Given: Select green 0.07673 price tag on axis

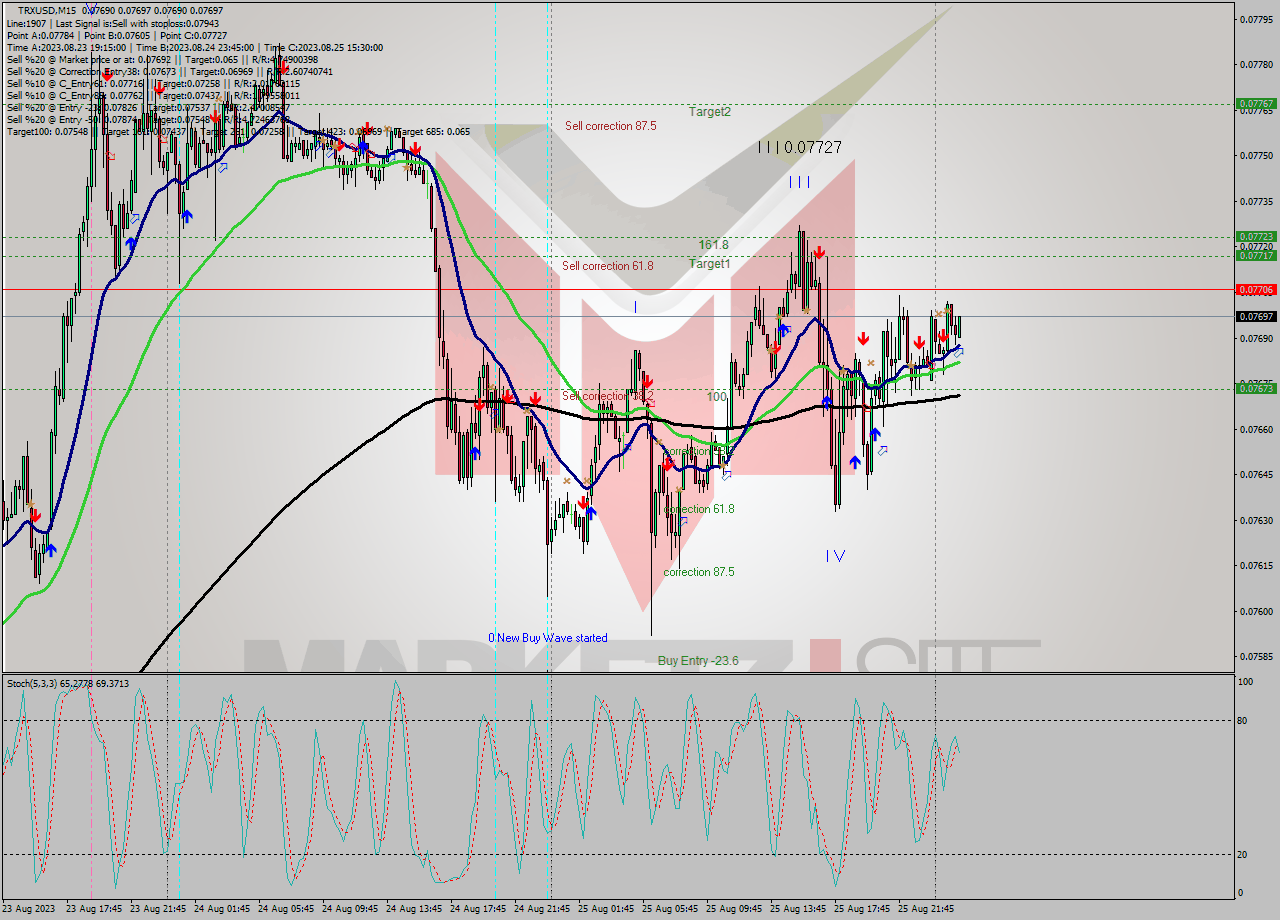Looking at the screenshot, I should pyautogui.click(x=1256, y=389).
